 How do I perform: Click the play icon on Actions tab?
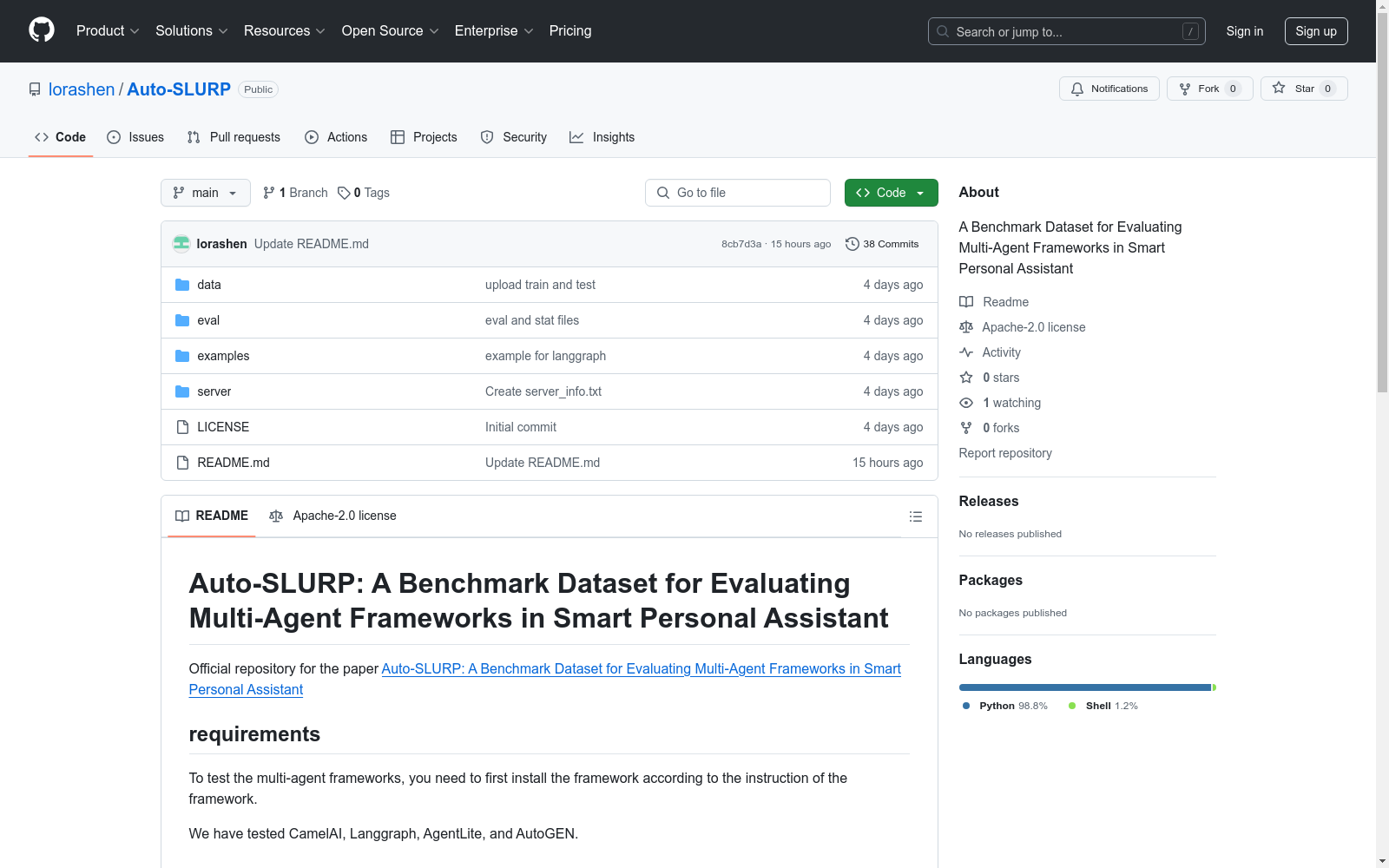pos(312,137)
